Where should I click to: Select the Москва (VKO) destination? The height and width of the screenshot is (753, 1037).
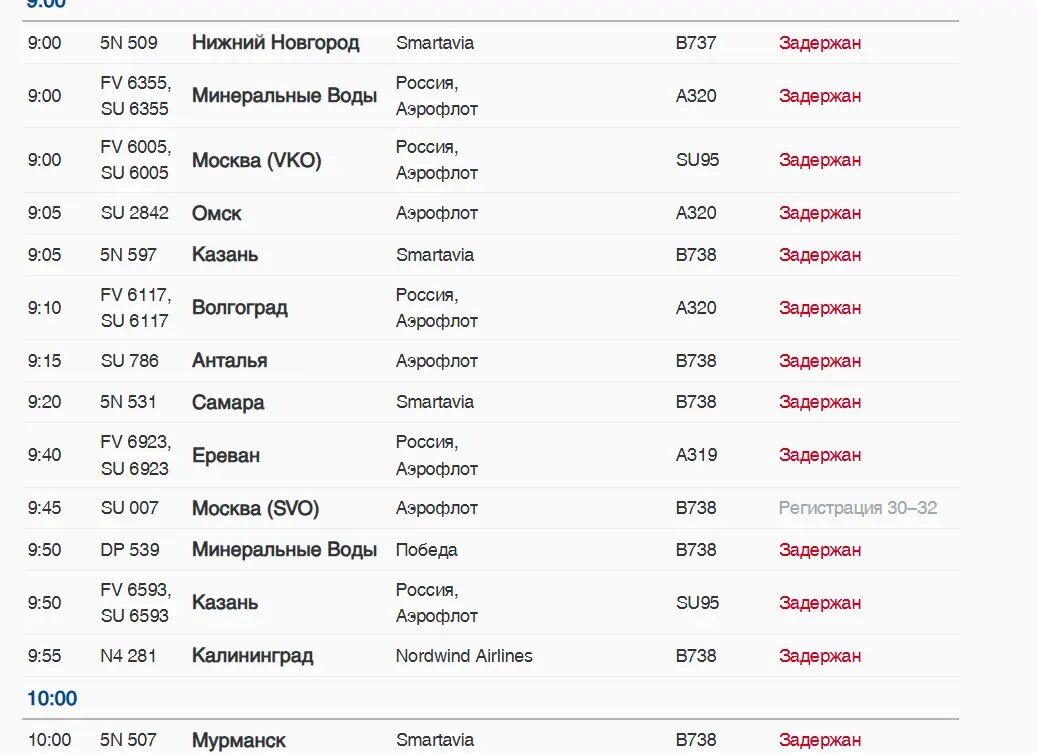pyautogui.click(x=256, y=160)
